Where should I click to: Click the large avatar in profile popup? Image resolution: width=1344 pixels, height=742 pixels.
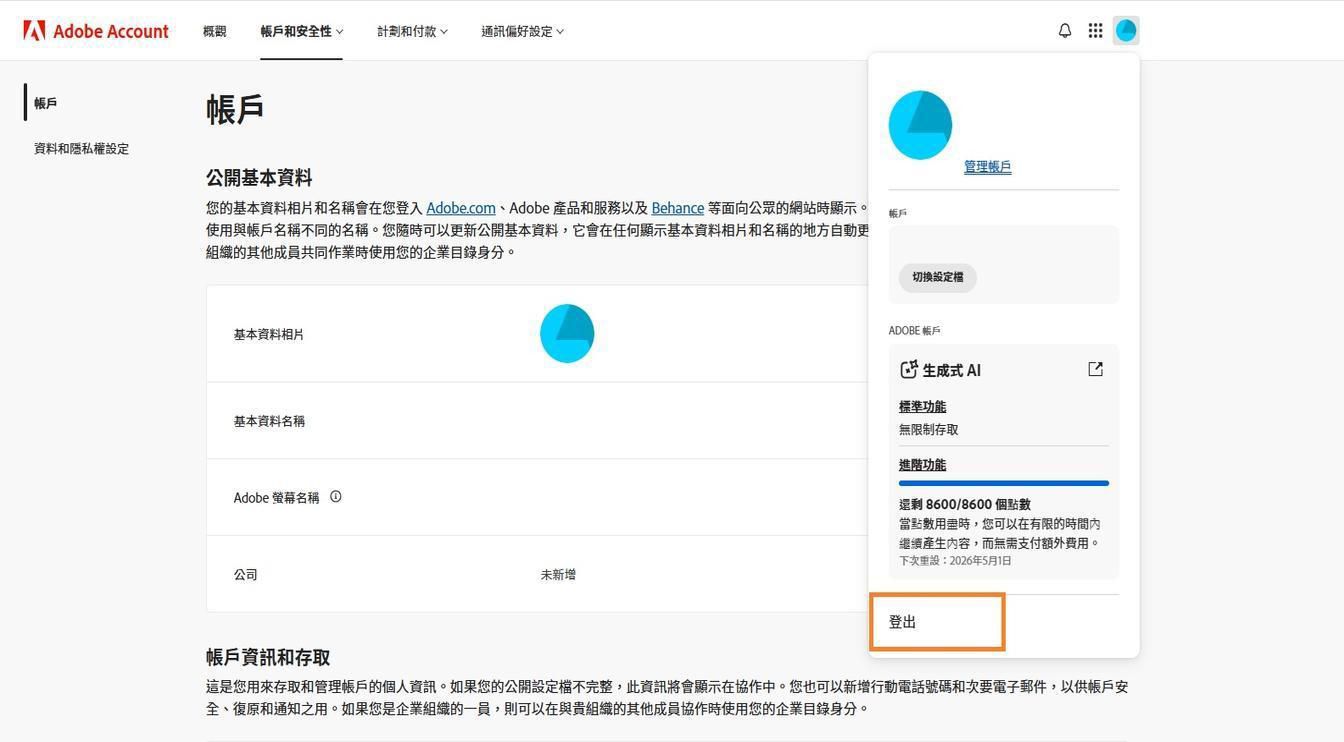coord(920,125)
